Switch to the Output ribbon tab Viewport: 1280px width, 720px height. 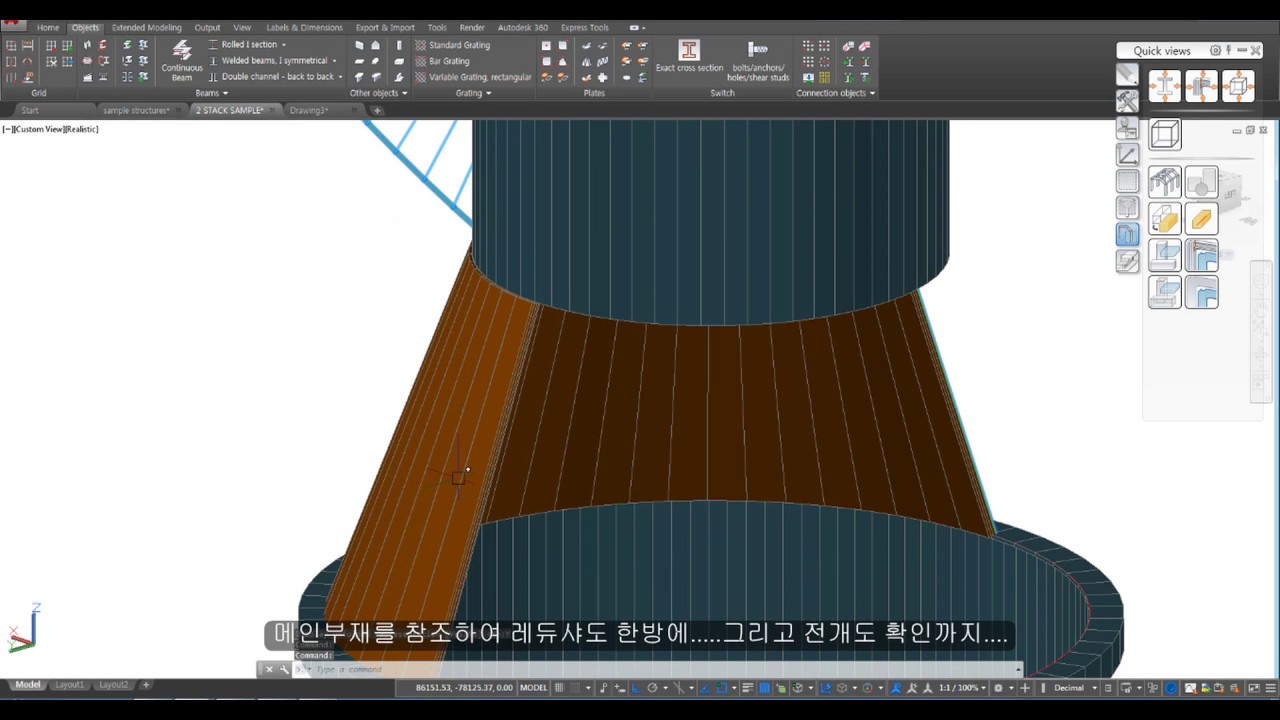(x=207, y=28)
